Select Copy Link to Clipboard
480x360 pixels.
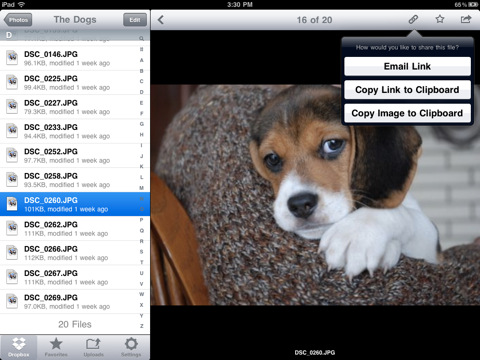[x=407, y=90]
